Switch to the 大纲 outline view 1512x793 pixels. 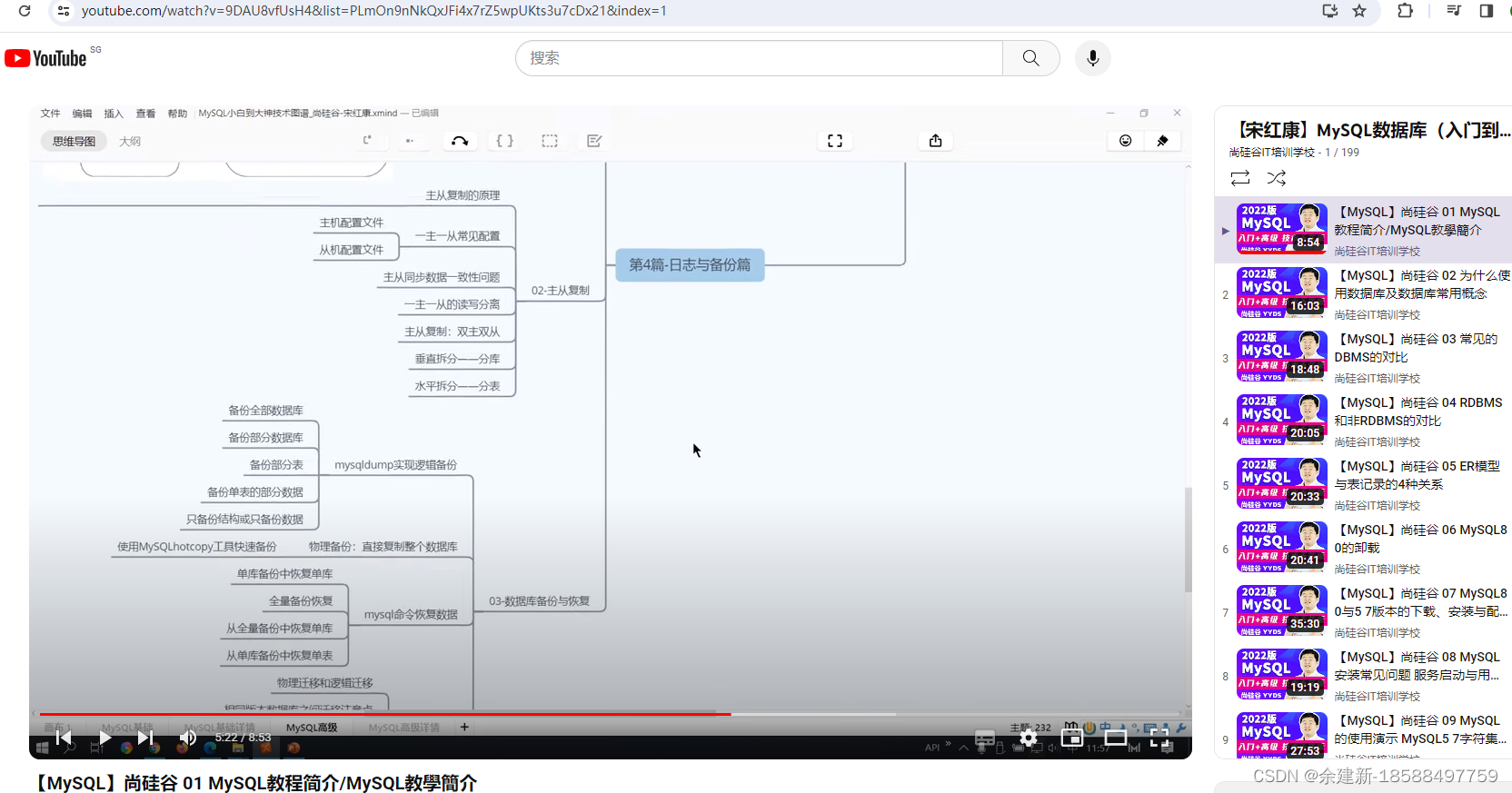click(130, 142)
